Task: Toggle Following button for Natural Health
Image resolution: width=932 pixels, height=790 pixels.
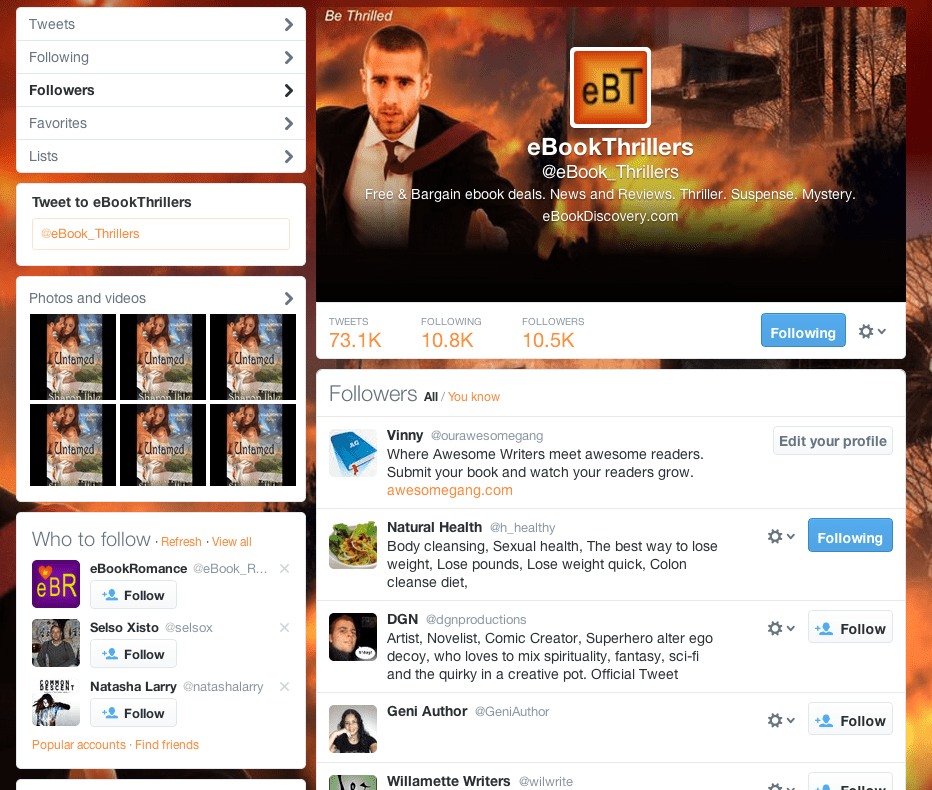Action: (x=850, y=535)
